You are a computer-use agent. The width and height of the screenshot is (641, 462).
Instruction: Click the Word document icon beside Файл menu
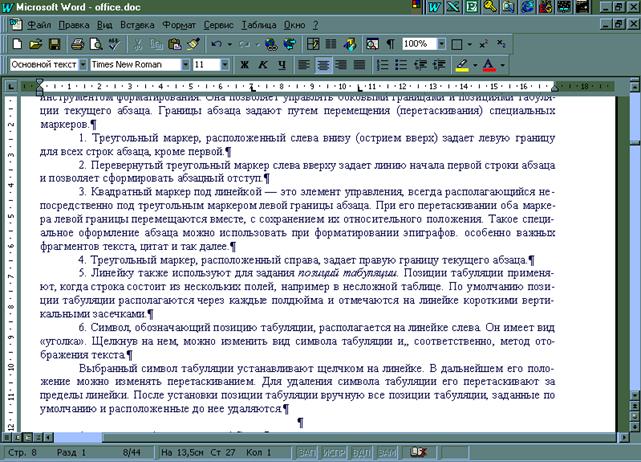[x=16, y=25]
